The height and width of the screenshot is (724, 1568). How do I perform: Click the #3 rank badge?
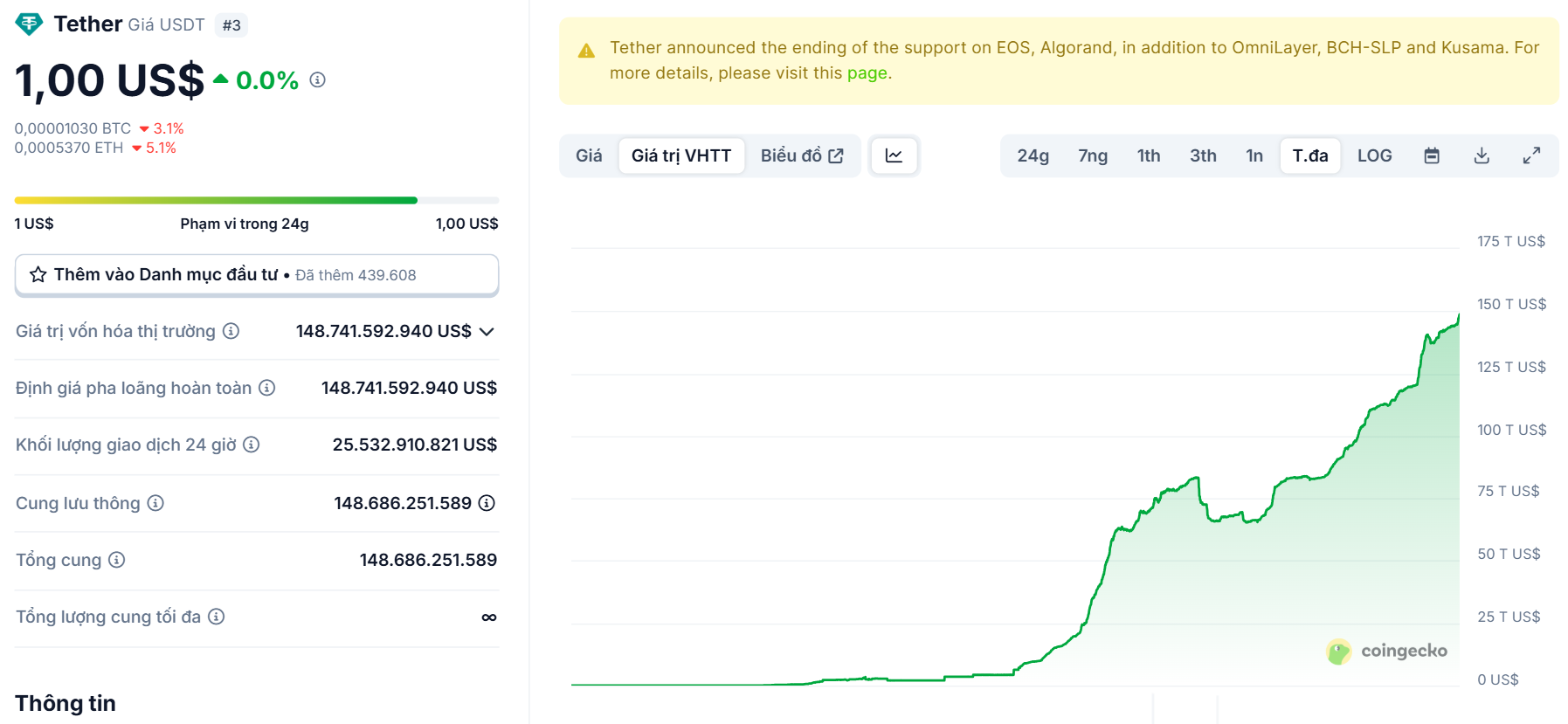(x=231, y=25)
